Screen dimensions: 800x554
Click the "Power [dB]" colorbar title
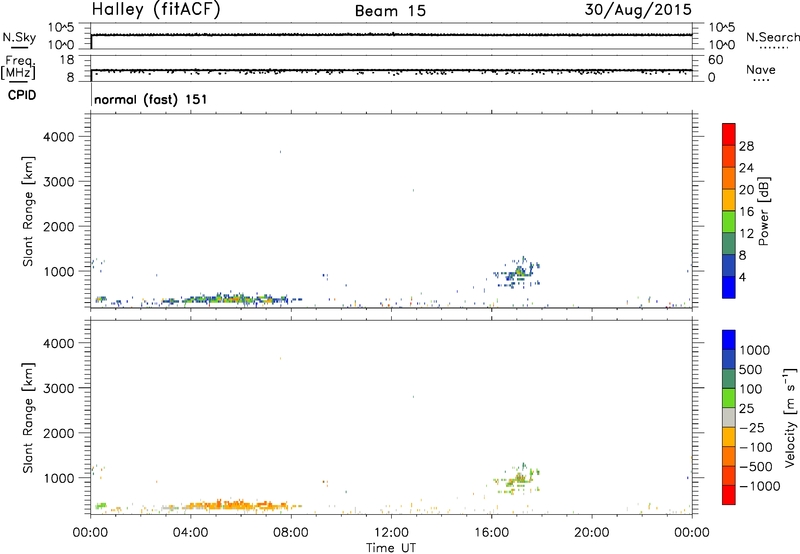pos(763,211)
